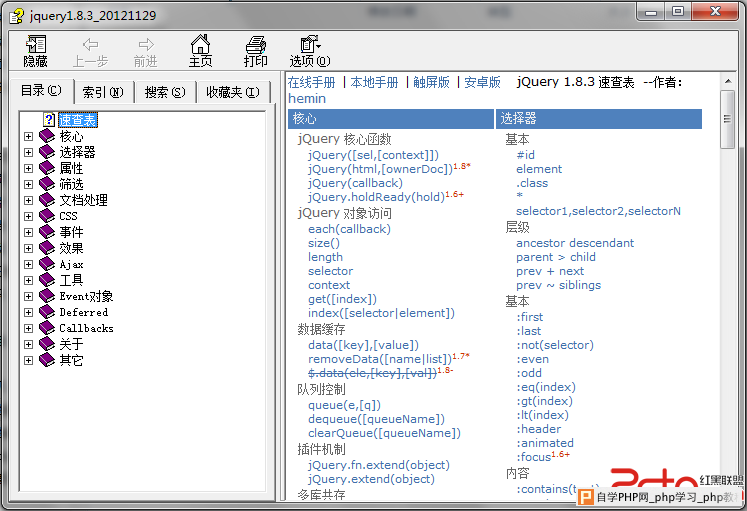The image size is (747, 511).
Task: Click the book icon beside 属性
Action: click(47, 168)
